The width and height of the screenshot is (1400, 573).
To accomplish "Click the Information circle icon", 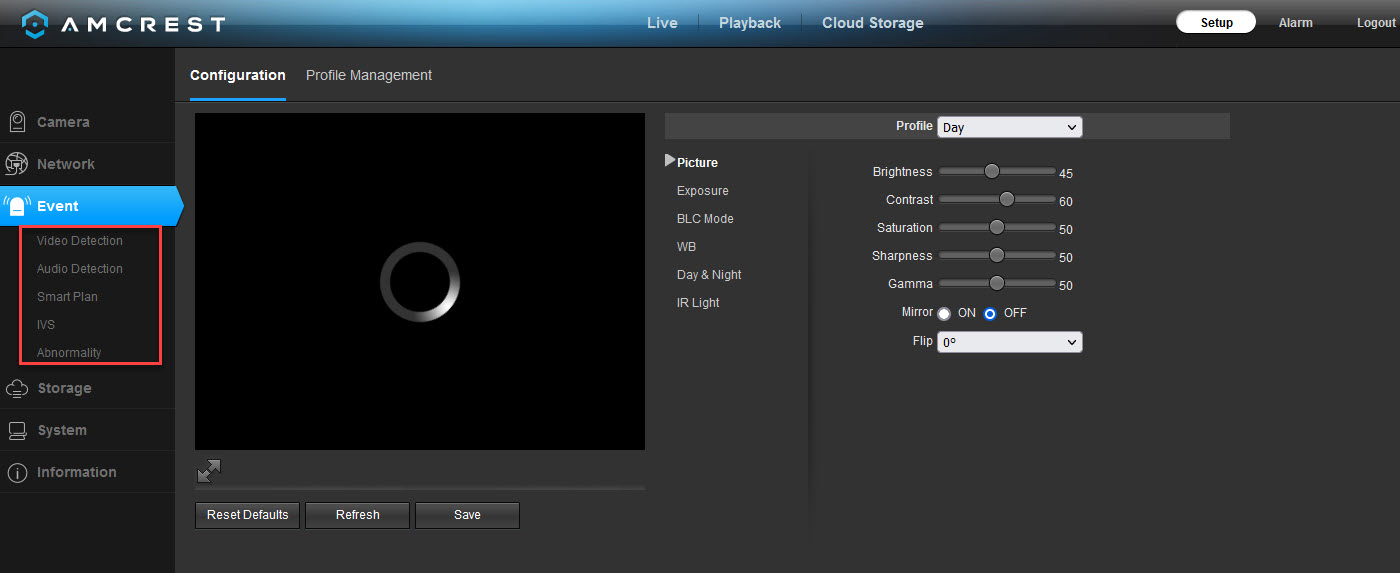I will 17,472.
